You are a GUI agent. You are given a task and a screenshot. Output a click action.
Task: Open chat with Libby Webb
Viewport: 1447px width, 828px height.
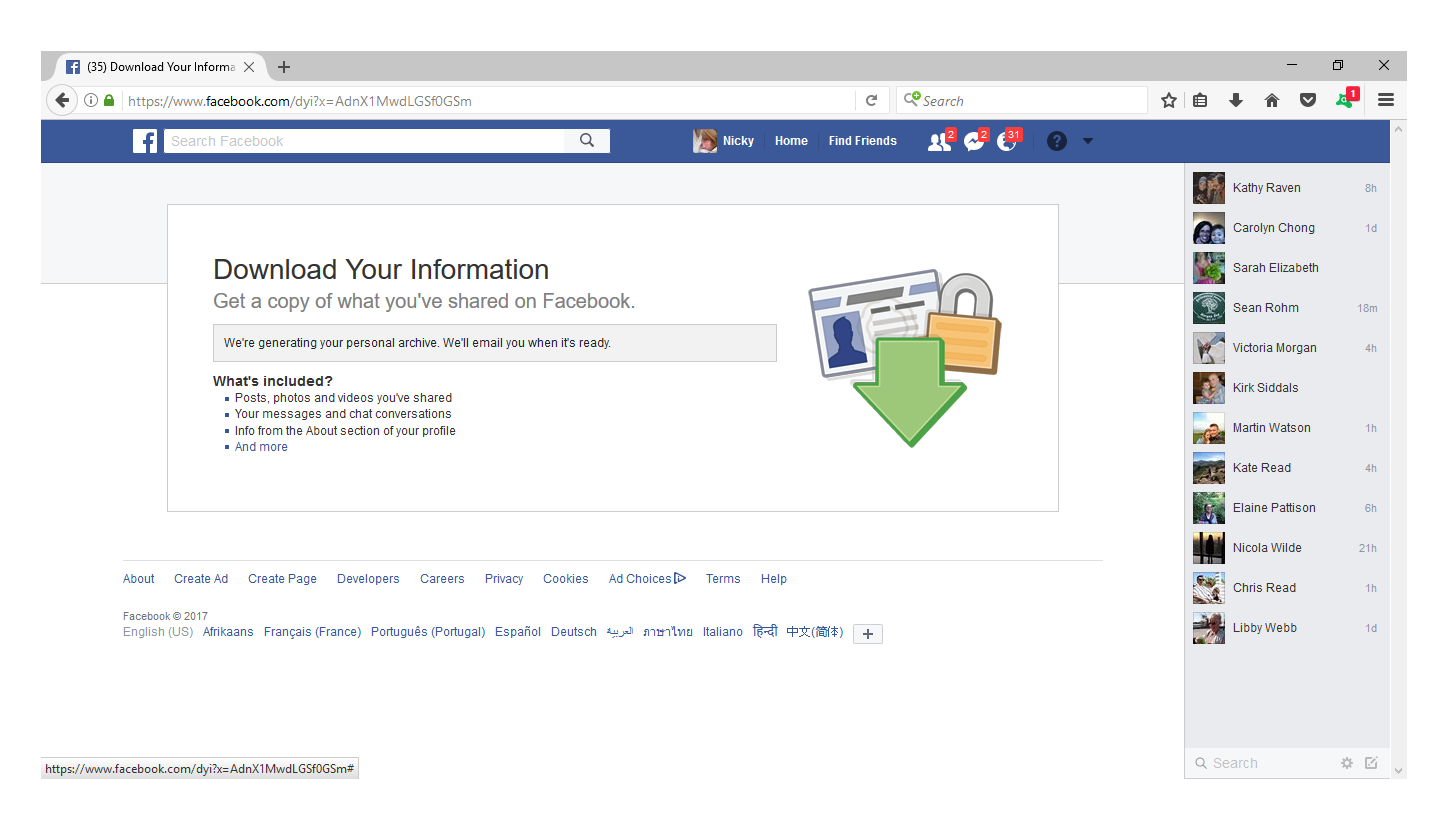(1286, 628)
